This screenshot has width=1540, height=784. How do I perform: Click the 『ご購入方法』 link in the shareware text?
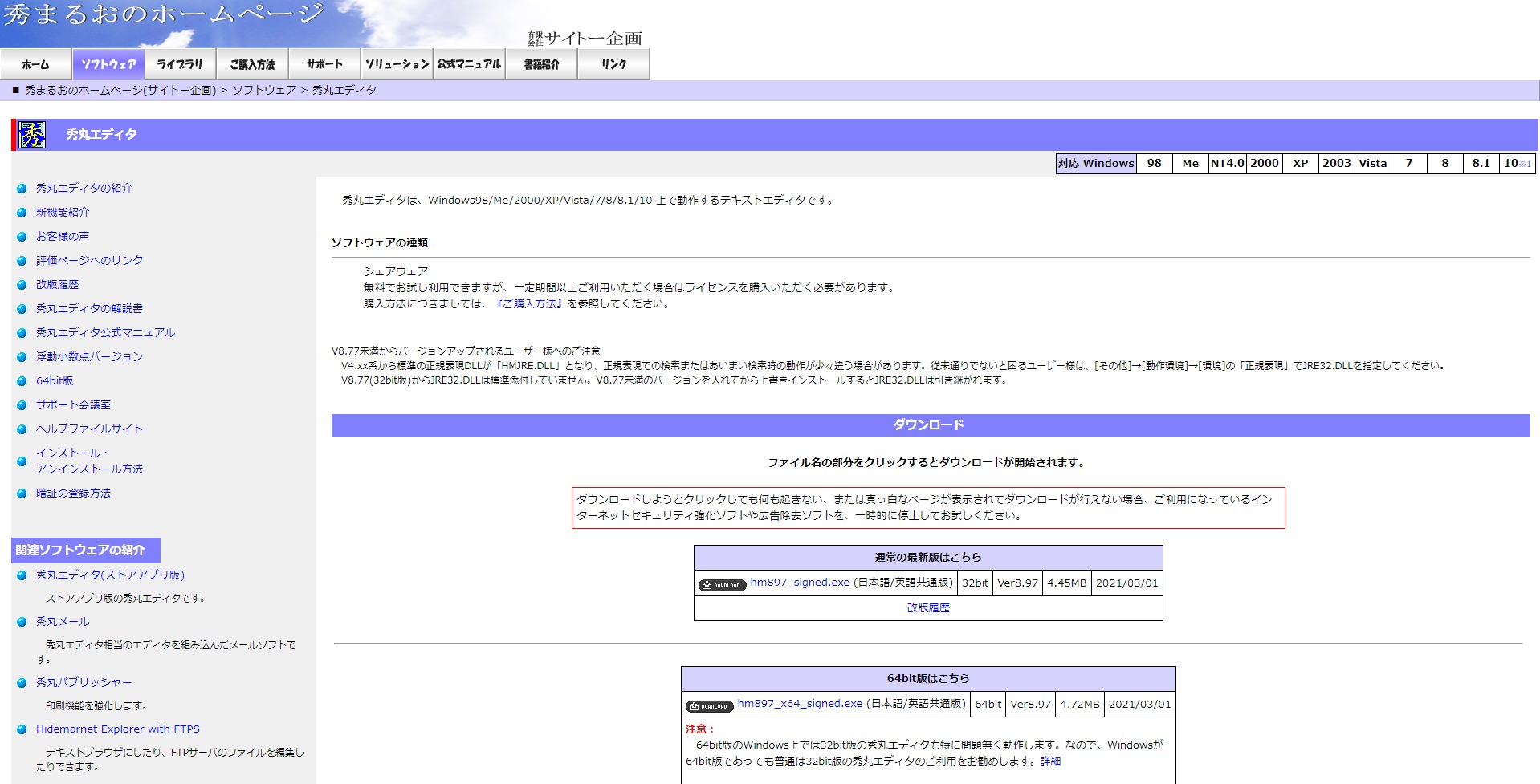[x=528, y=303]
